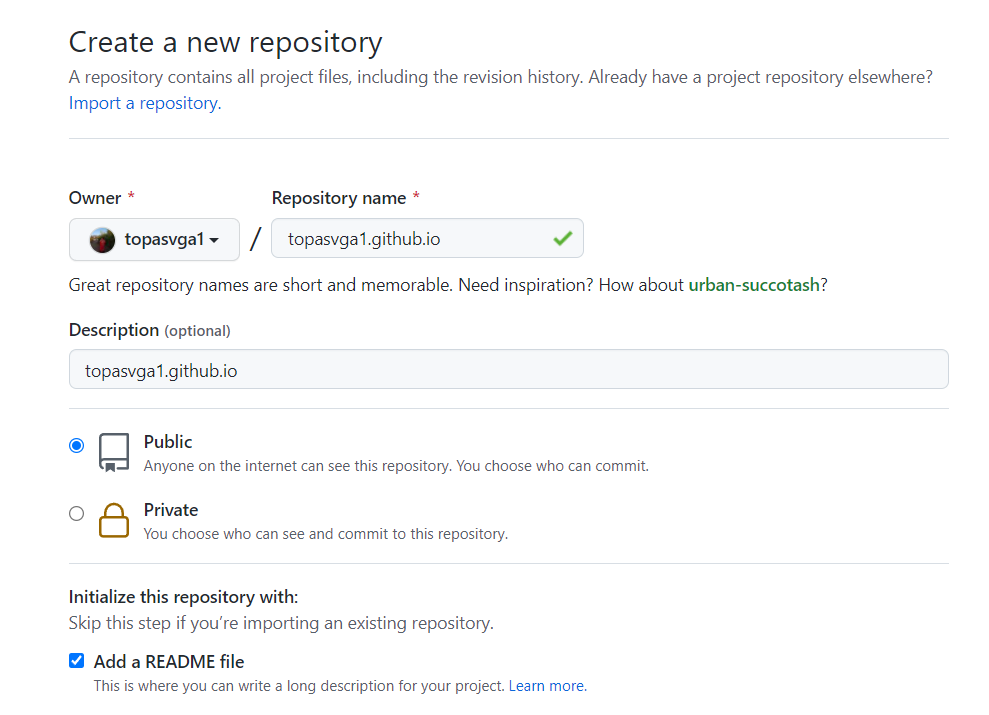The height and width of the screenshot is (715, 989).
Task: Click the Repository name field label
Action: pyautogui.click(x=339, y=198)
